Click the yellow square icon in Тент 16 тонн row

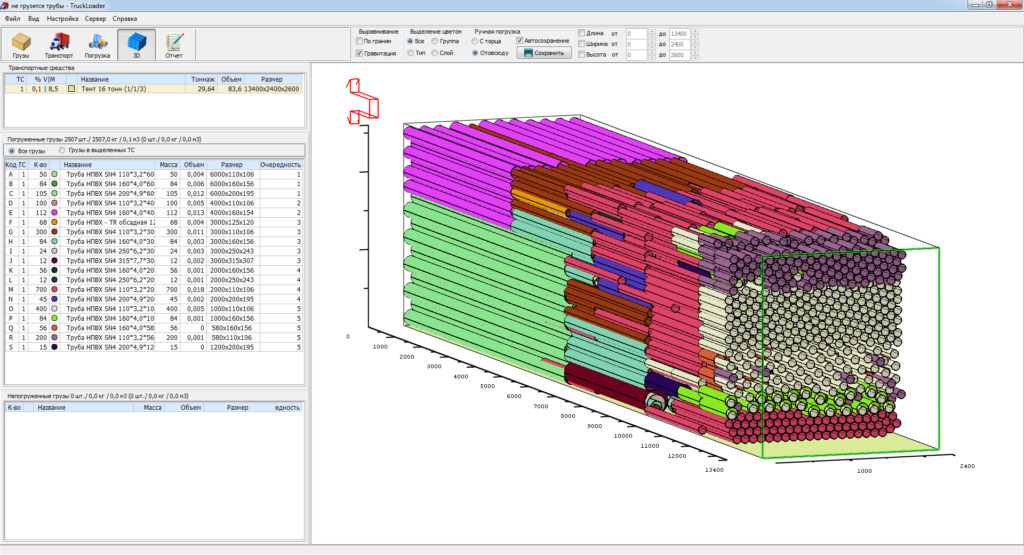coord(71,89)
